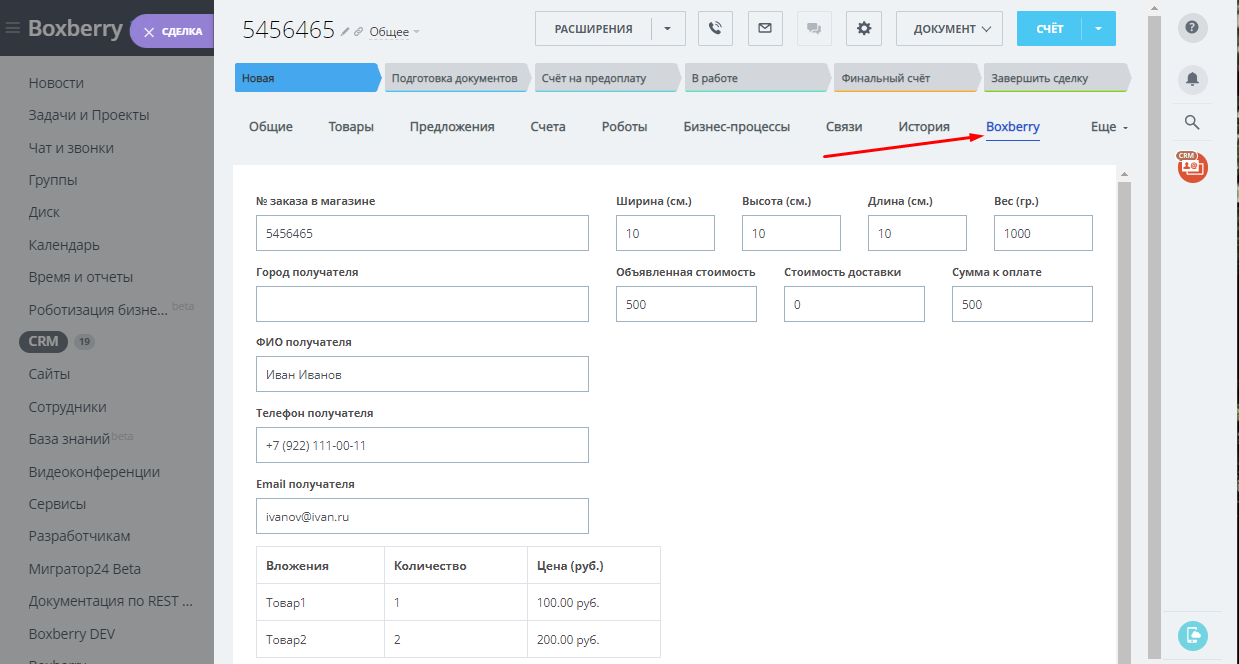Focus the Телефон получателя field
This screenshot has height=664, width=1239.
(x=422, y=445)
